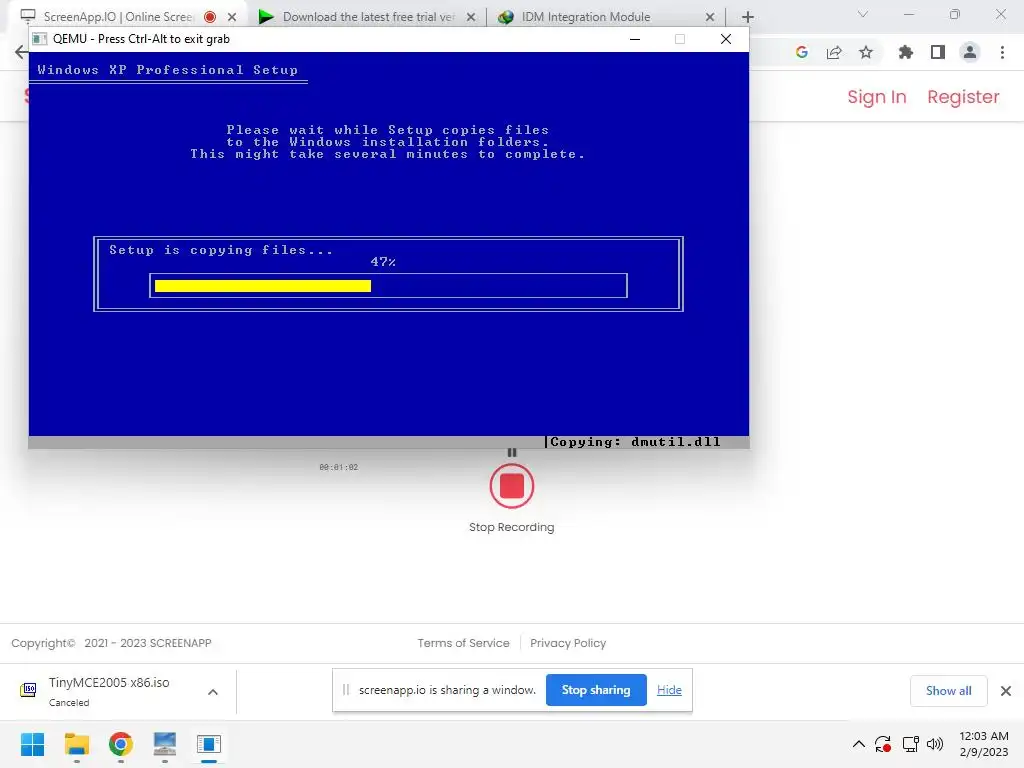1024x768 pixels.
Task: Close the downloads bar
Action: tap(1006, 690)
